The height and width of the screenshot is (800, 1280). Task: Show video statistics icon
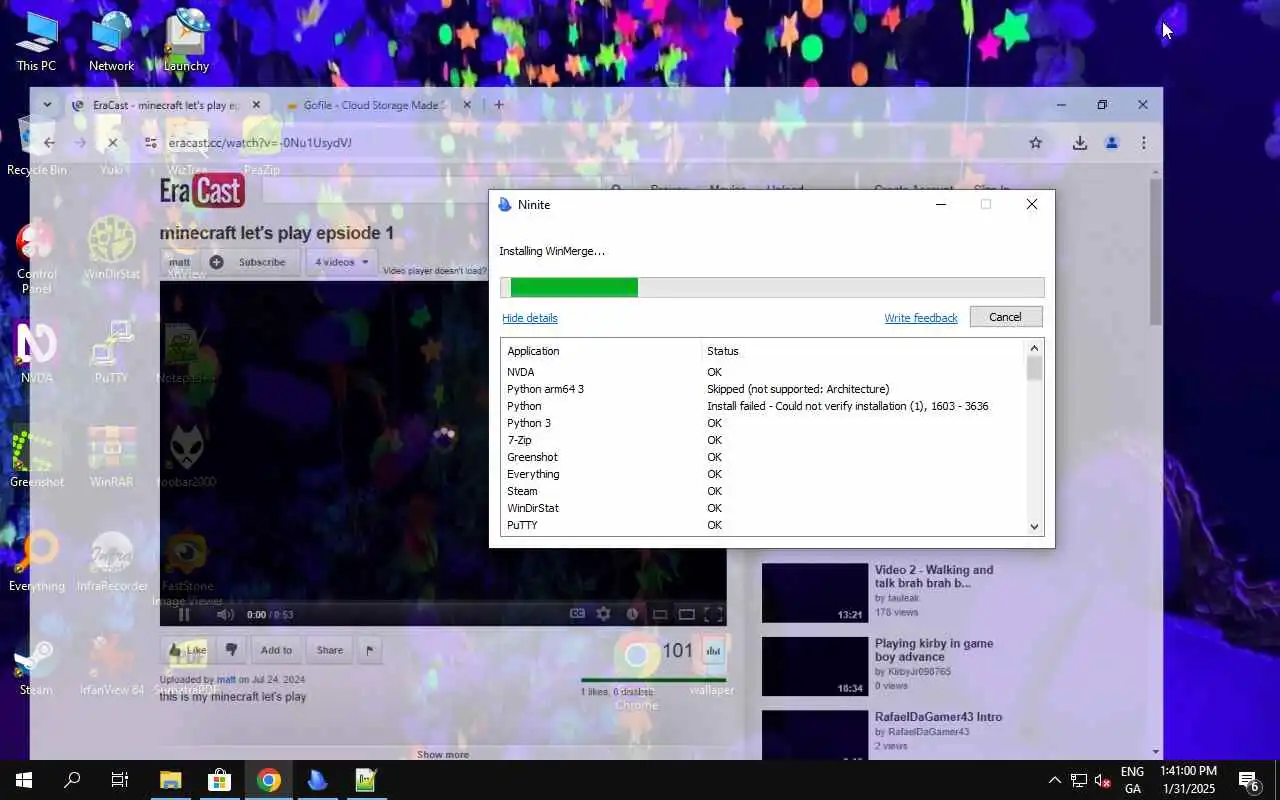(713, 650)
